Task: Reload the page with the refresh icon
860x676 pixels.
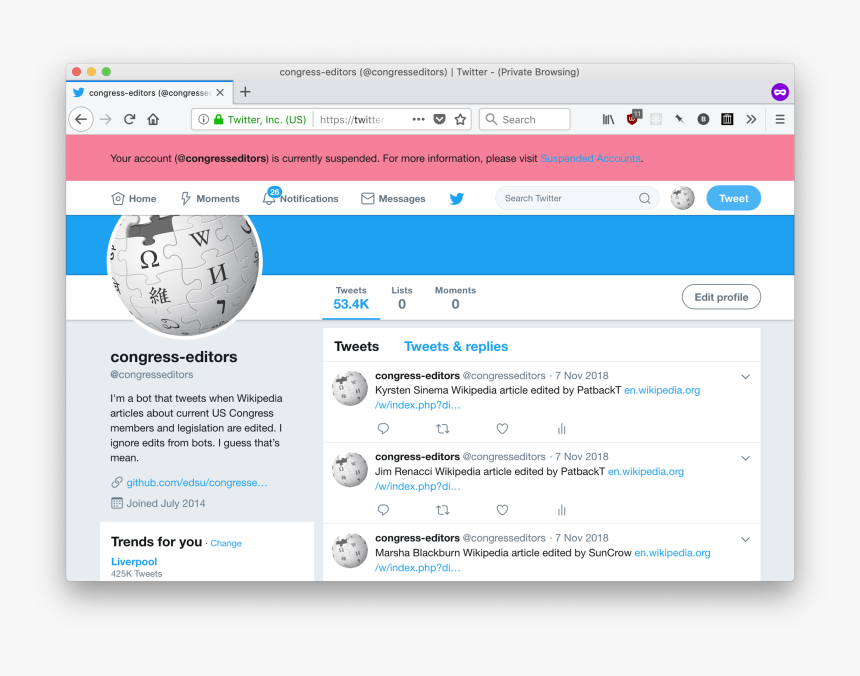Action: 129,119
